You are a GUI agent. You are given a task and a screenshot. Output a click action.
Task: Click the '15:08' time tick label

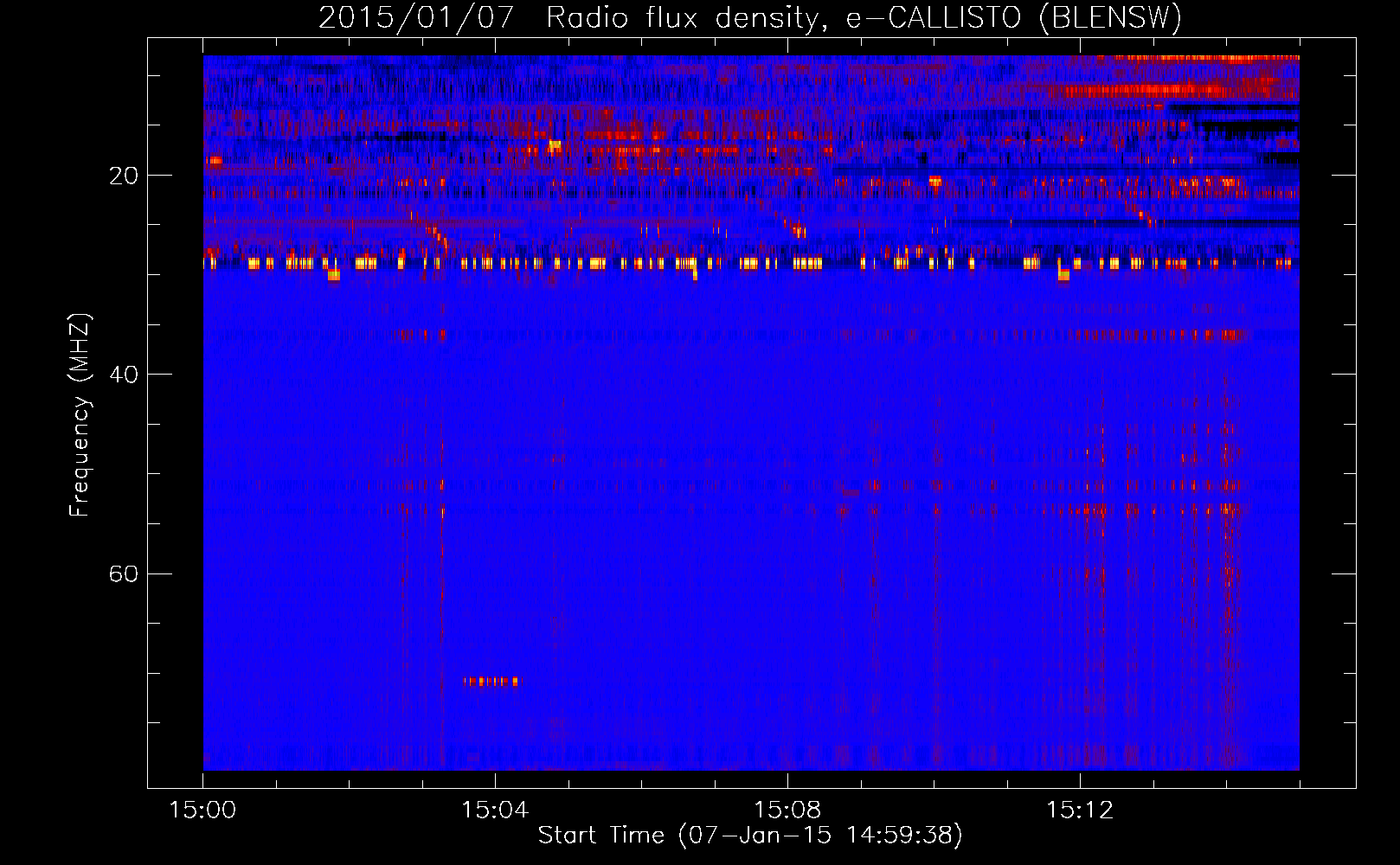click(787, 811)
